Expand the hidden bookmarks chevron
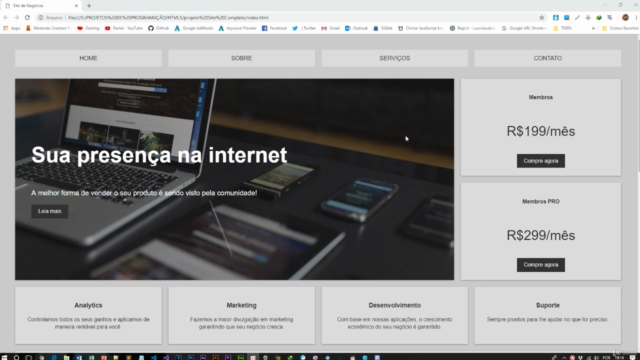 tap(593, 28)
